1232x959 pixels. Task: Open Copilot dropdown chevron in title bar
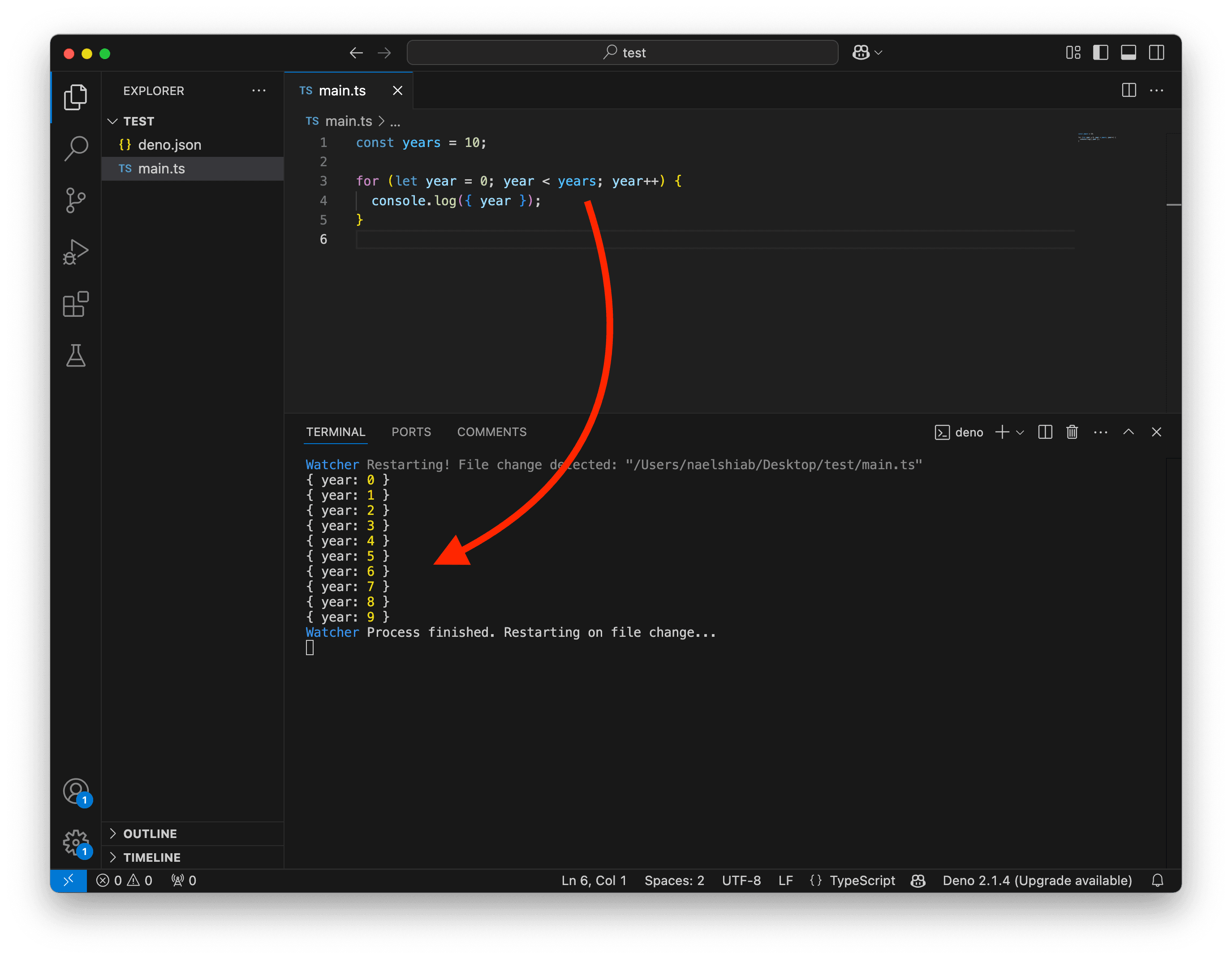pyautogui.click(x=879, y=52)
